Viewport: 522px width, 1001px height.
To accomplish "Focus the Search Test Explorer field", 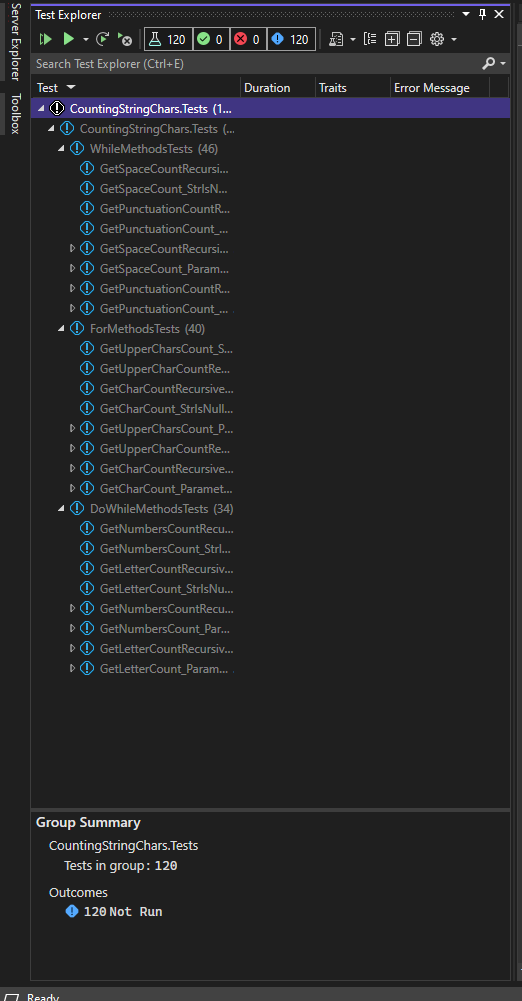I will pyautogui.click(x=255, y=64).
